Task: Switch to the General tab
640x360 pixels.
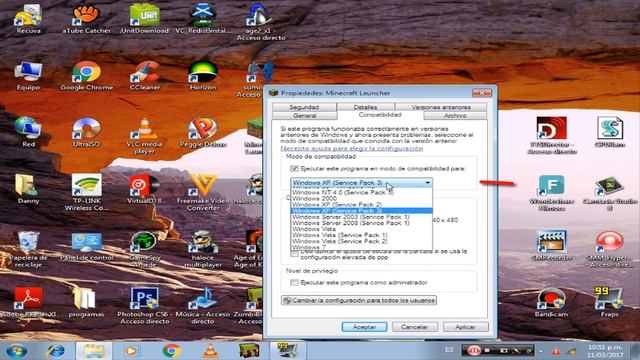Action: point(304,116)
